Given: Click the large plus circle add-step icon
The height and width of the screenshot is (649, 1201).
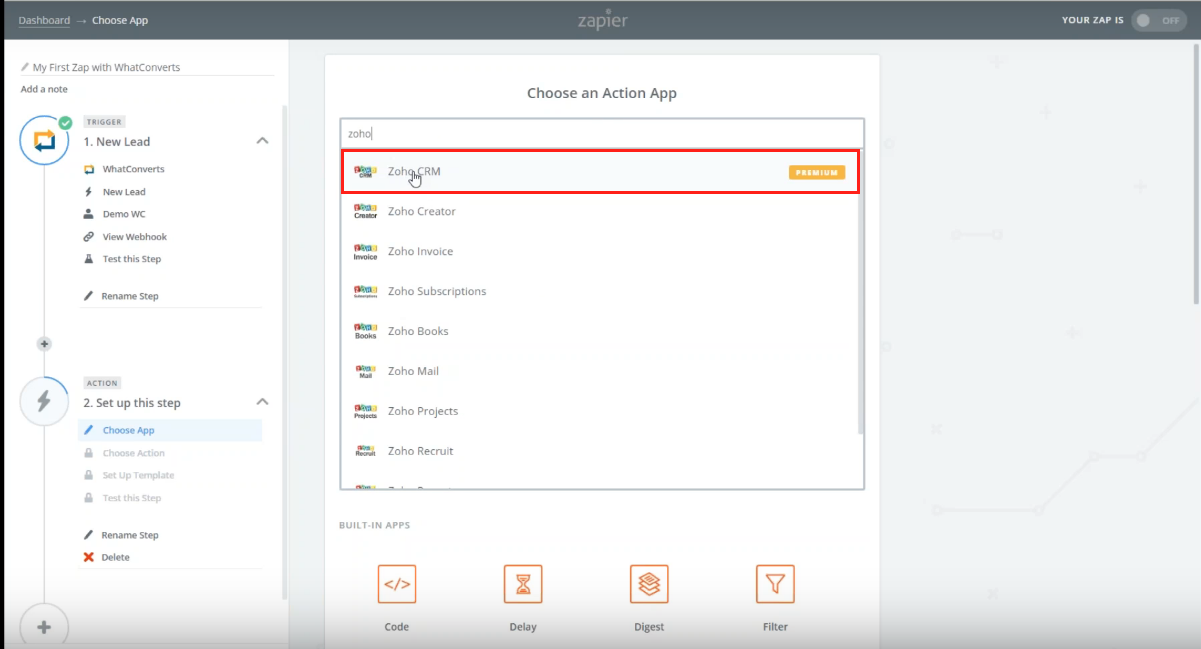Looking at the screenshot, I should (x=44, y=627).
